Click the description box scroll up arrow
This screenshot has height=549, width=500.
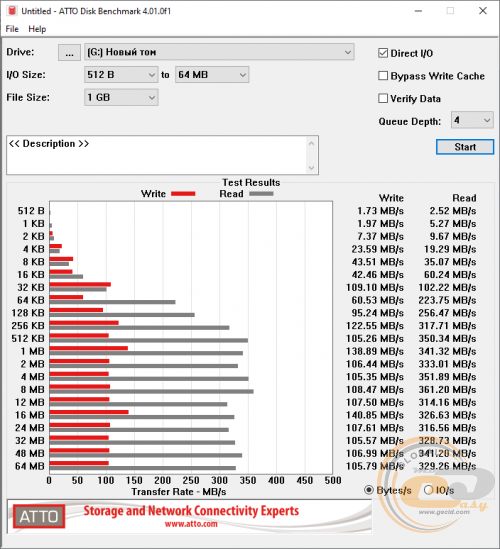[311, 144]
